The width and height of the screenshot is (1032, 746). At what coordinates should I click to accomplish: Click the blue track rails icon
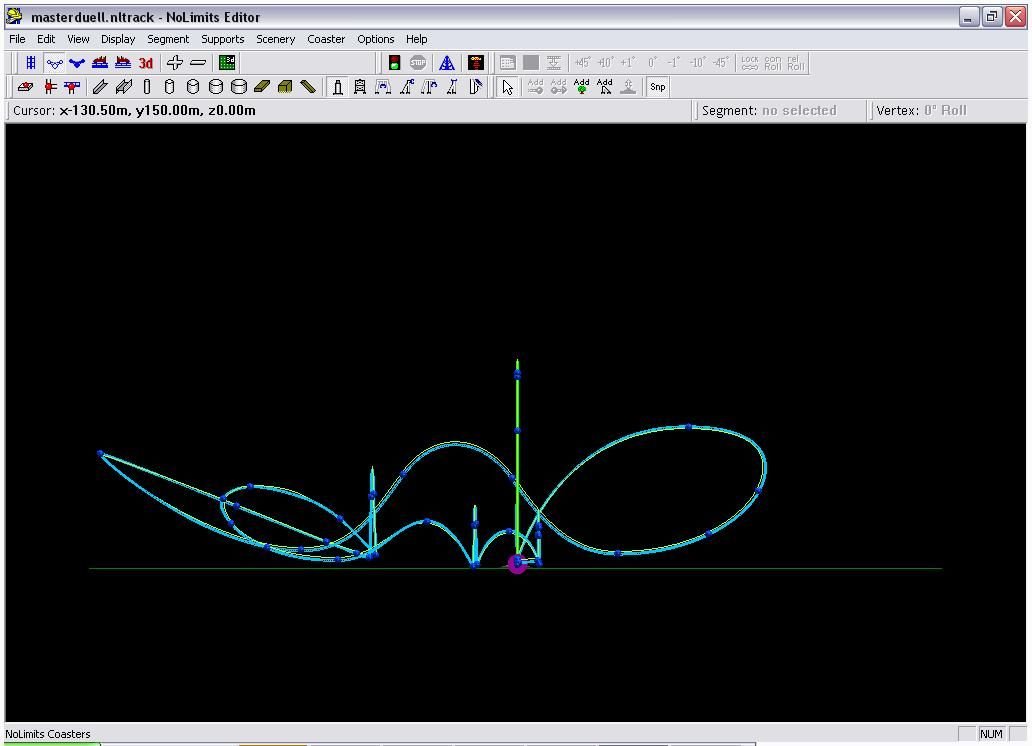tap(30, 63)
